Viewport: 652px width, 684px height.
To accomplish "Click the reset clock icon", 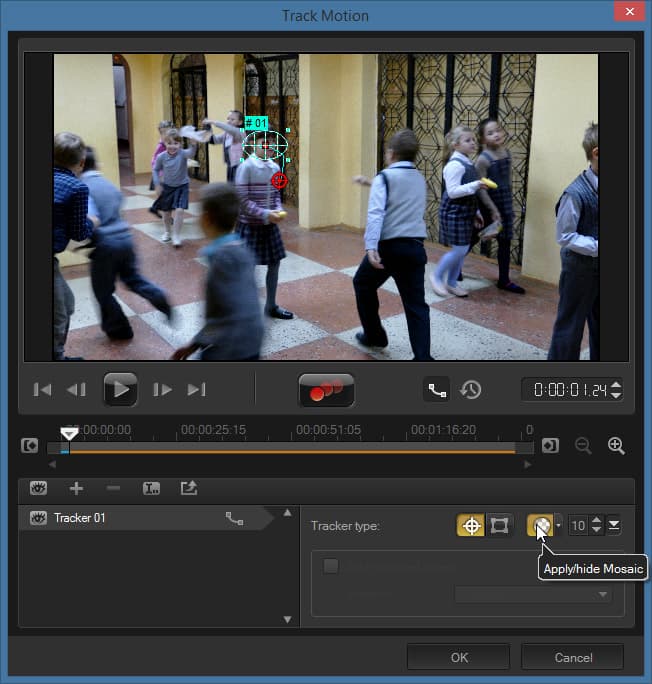I will point(470,390).
